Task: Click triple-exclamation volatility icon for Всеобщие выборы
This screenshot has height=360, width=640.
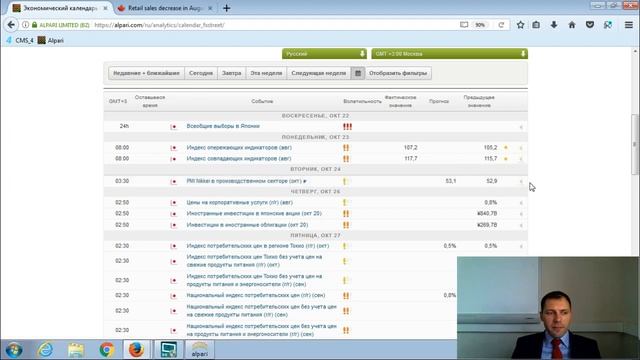Action: [347, 127]
